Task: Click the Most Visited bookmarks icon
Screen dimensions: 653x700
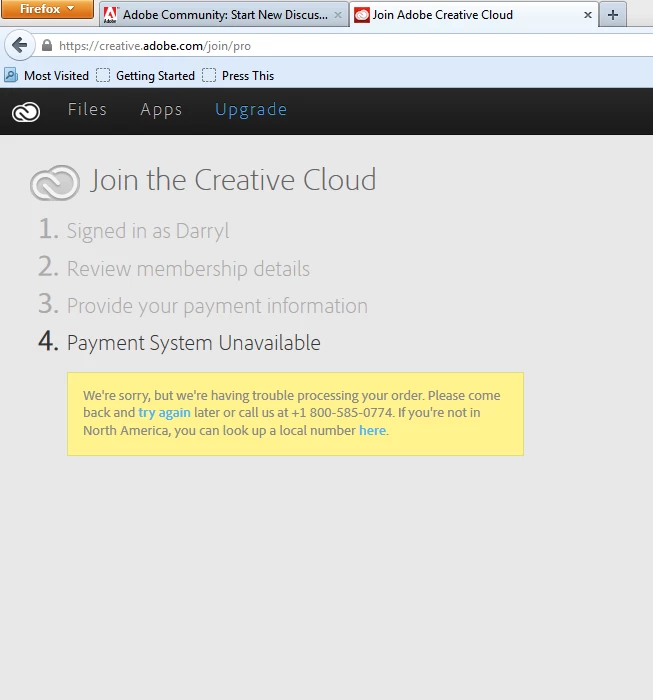Action: 11,75
